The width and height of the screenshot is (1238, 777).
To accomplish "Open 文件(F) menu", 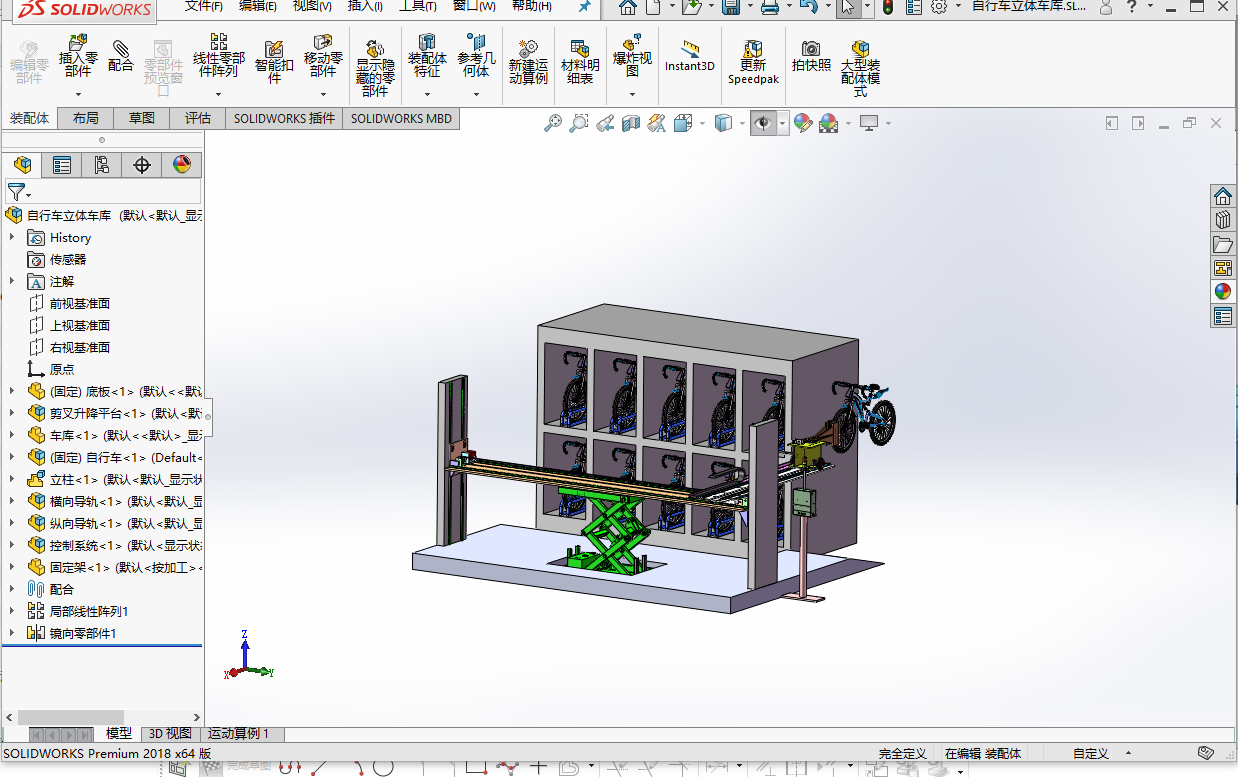I will click(204, 6).
